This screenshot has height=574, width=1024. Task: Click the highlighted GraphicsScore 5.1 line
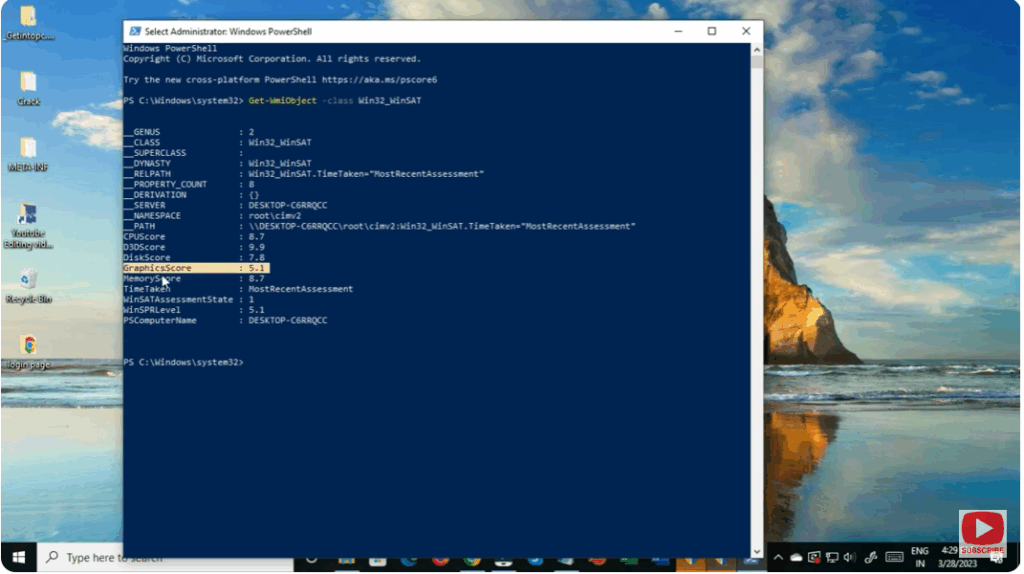(196, 268)
